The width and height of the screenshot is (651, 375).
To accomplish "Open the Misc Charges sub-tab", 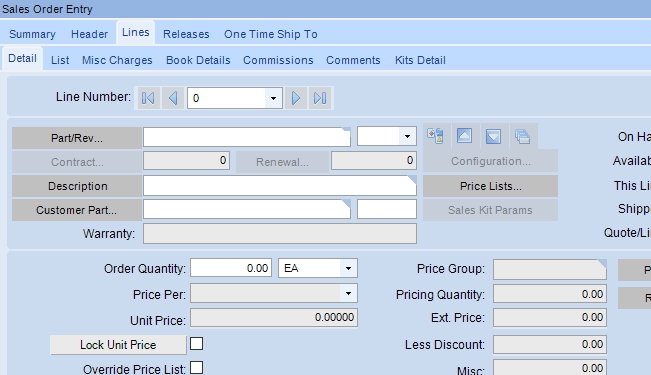I will coord(117,60).
